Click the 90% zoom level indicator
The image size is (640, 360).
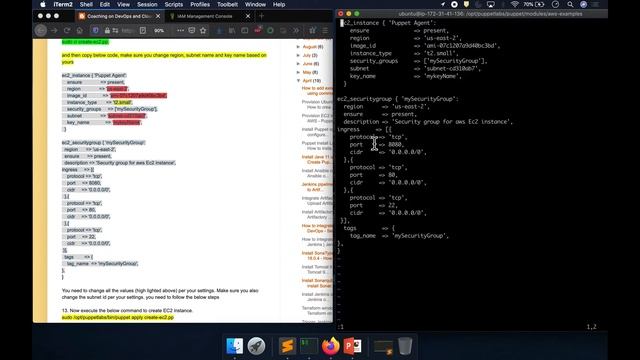(x=159, y=31)
